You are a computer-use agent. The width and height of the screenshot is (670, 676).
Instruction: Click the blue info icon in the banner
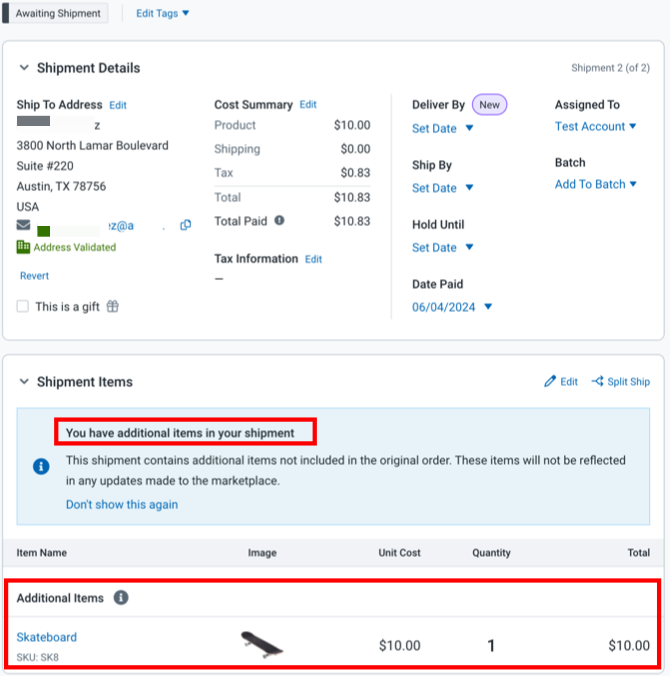point(41,466)
